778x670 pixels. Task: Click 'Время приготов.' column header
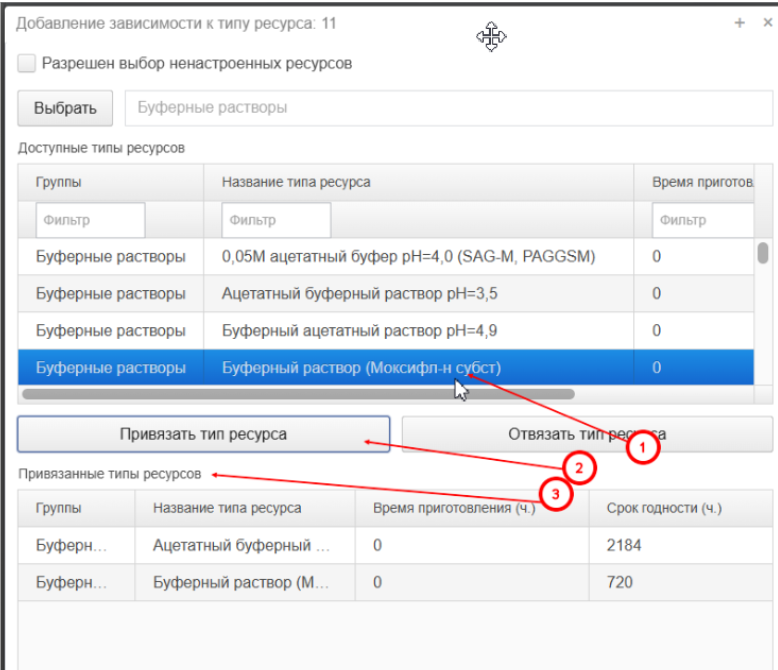[x=694, y=182]
